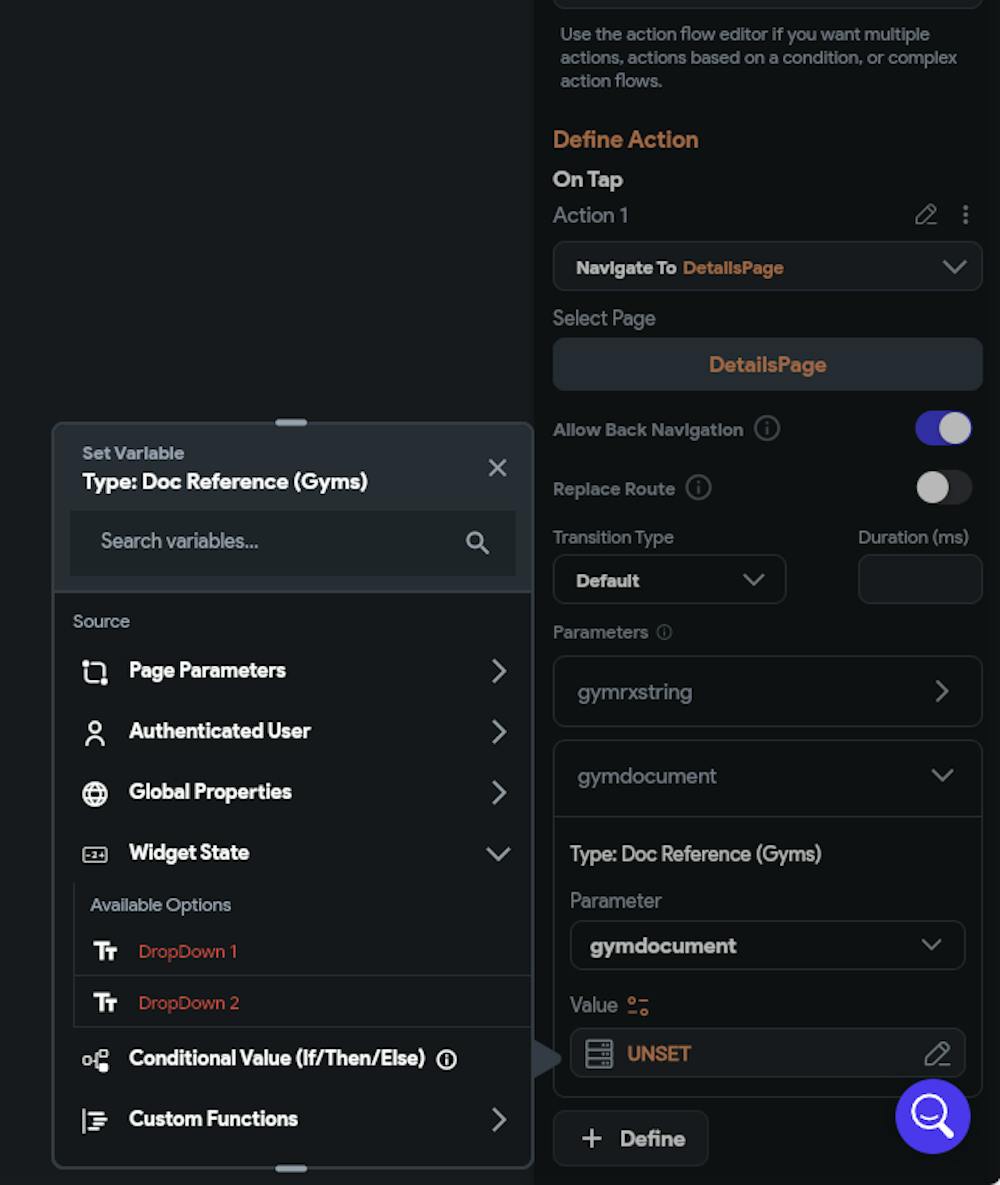
Task: Open the three-dot menu for Action 1
Action: click(x=965, y=215)
